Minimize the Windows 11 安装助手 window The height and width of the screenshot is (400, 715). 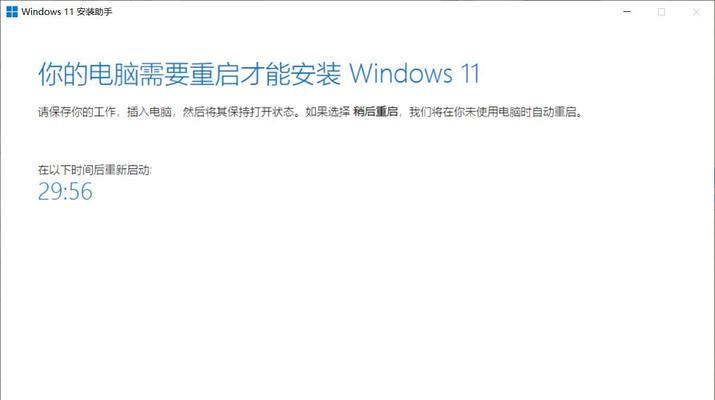627,12
